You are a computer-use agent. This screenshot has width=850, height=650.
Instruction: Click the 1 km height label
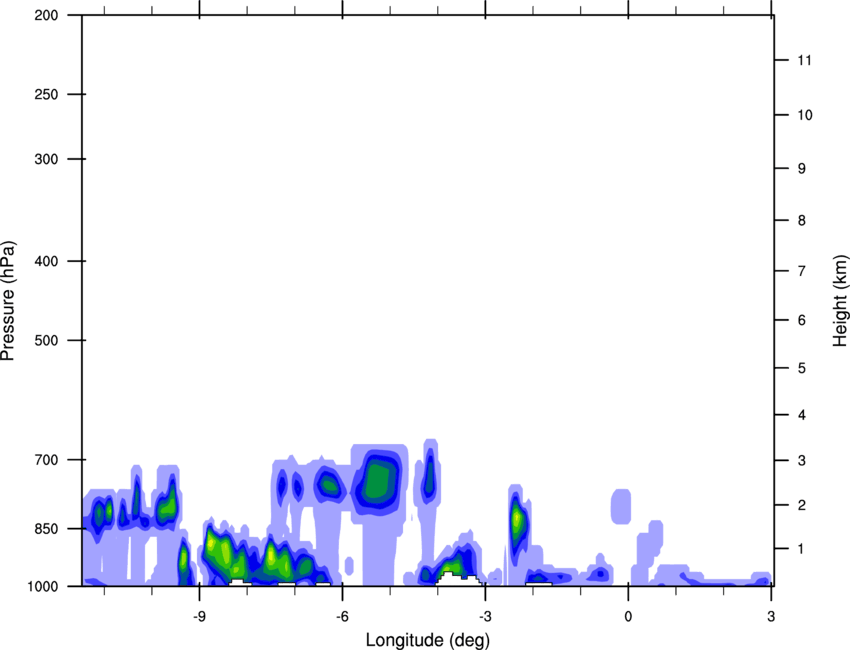tap(802, 549)
